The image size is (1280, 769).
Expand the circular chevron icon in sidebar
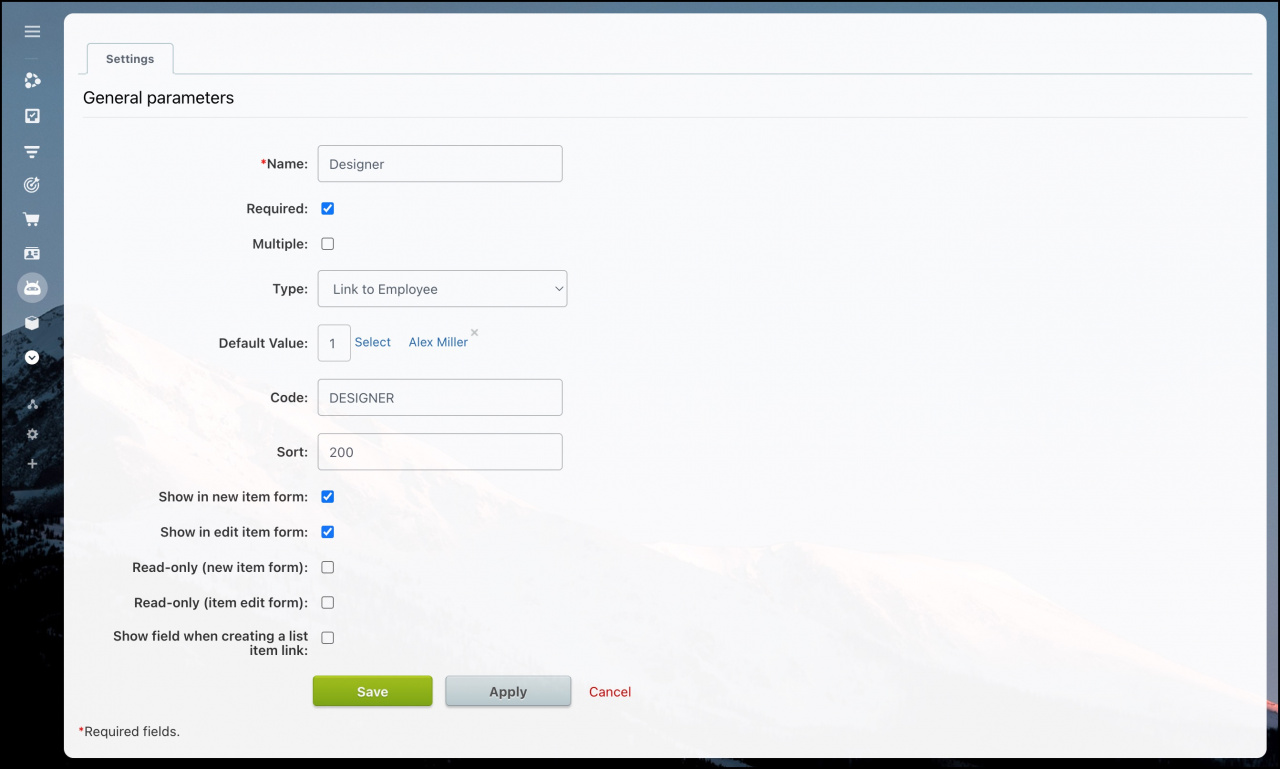click(x=32, y=357)
